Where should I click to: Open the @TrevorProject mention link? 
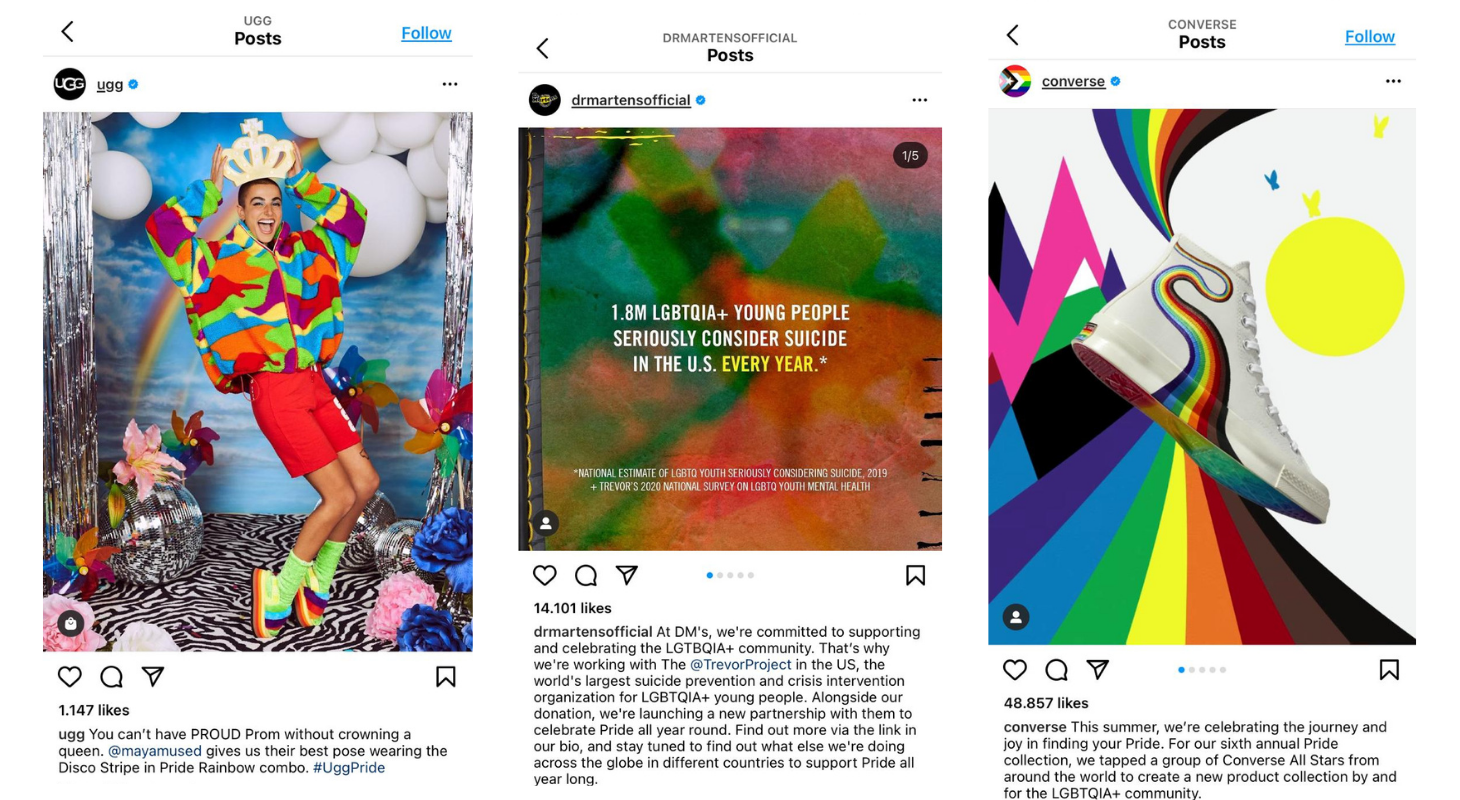point(740,664)
